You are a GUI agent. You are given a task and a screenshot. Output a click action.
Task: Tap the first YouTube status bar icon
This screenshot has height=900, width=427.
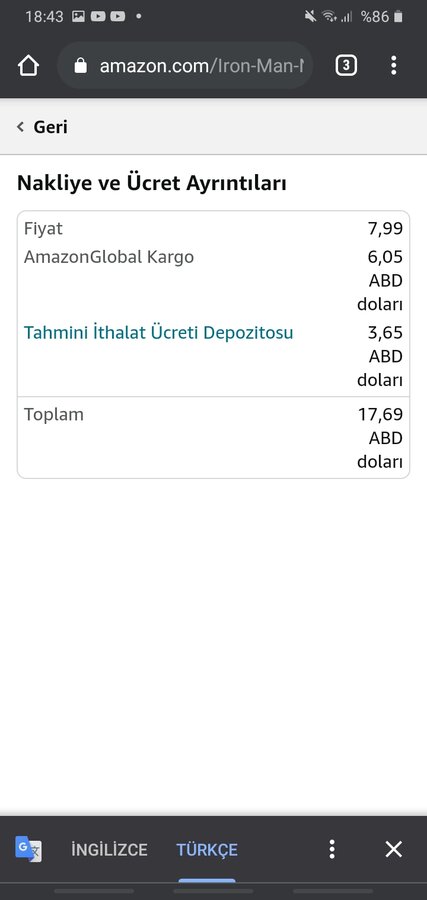tap(98, 17)
